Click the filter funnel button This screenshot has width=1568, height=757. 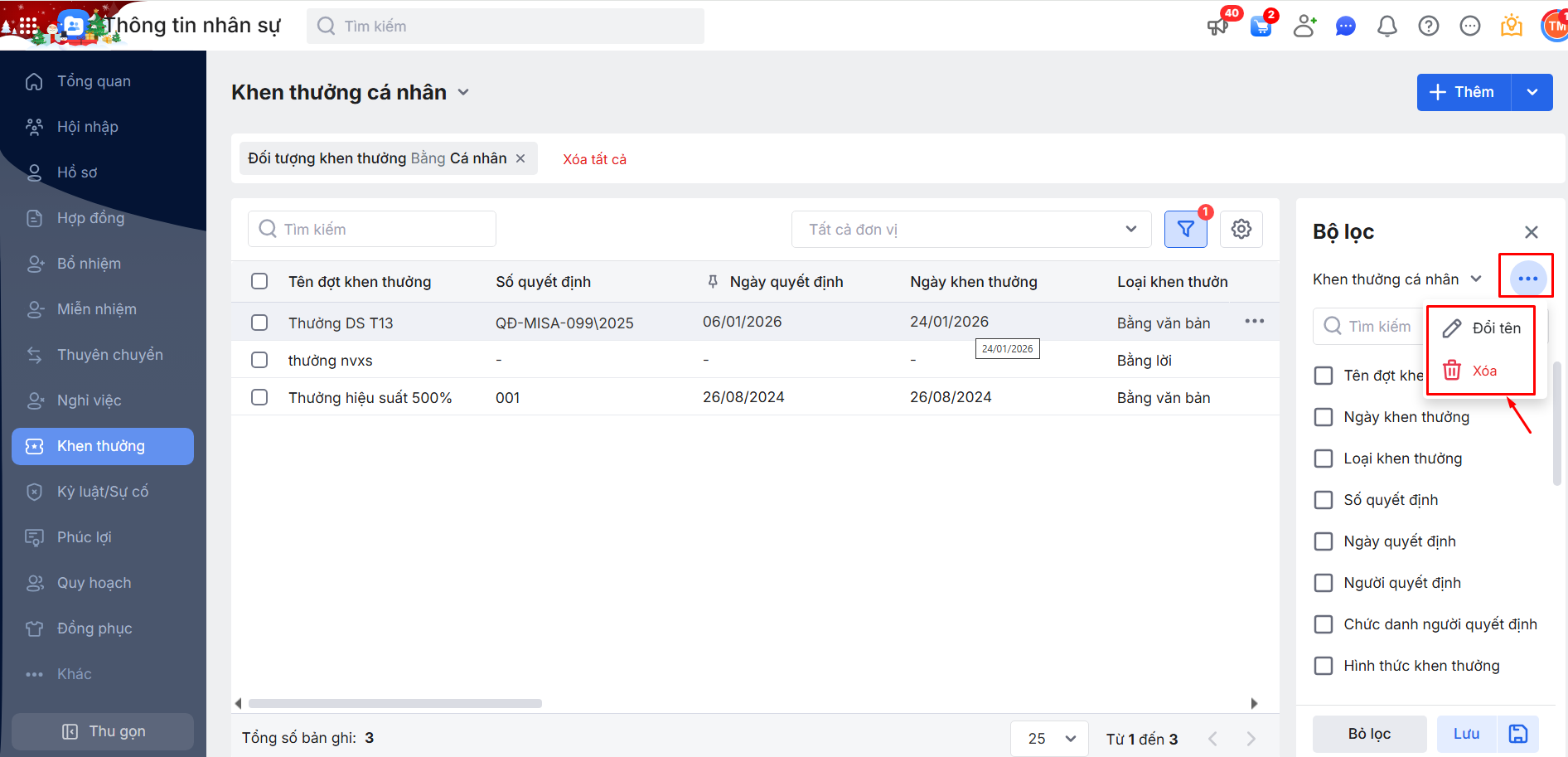[x=1186, y=229]
